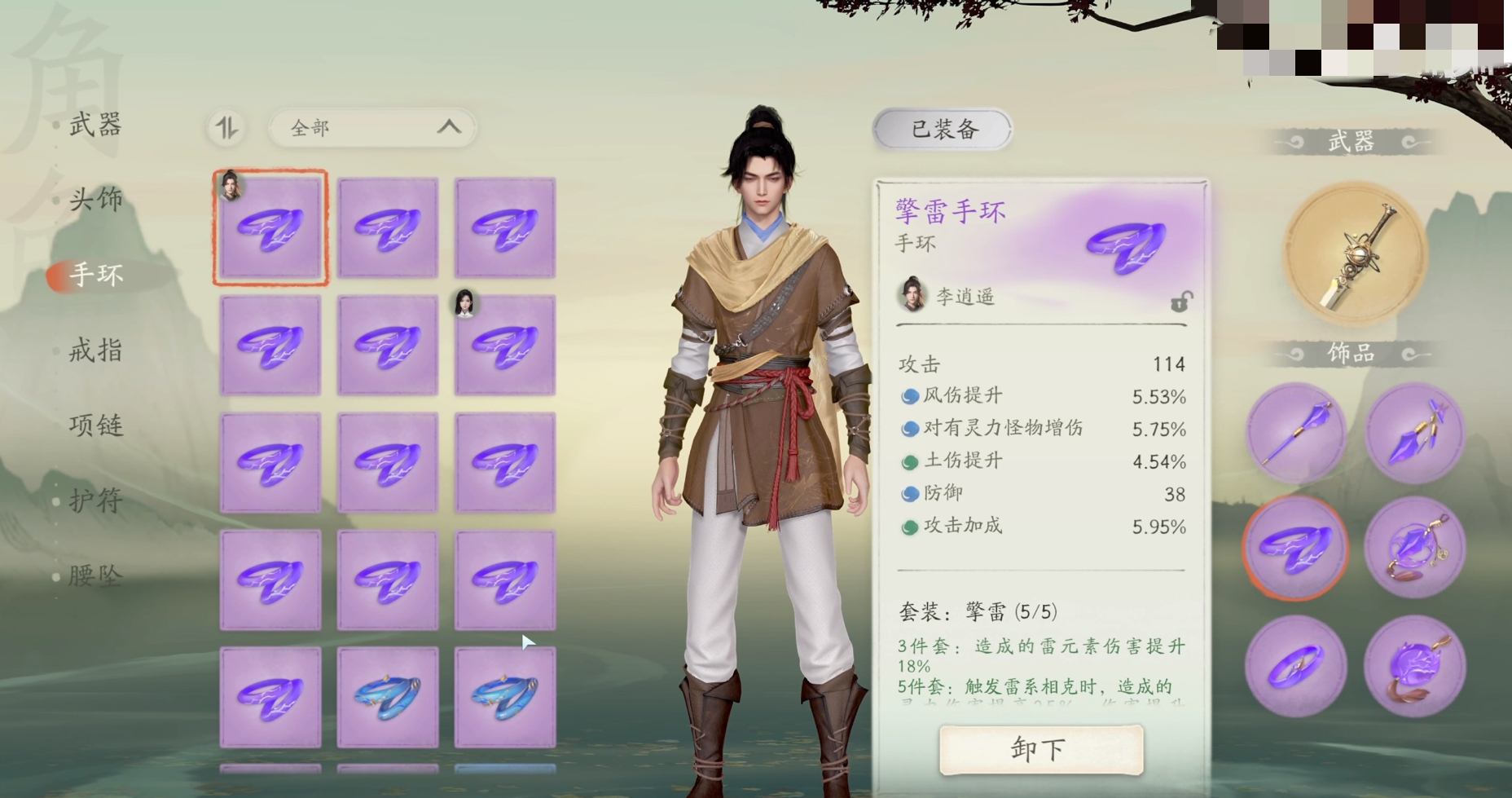Image resolution: width=1512 pixels, height=798 pixels.
Task: Select first blue bracelet in inventory
Action: (x=388, y=697)
